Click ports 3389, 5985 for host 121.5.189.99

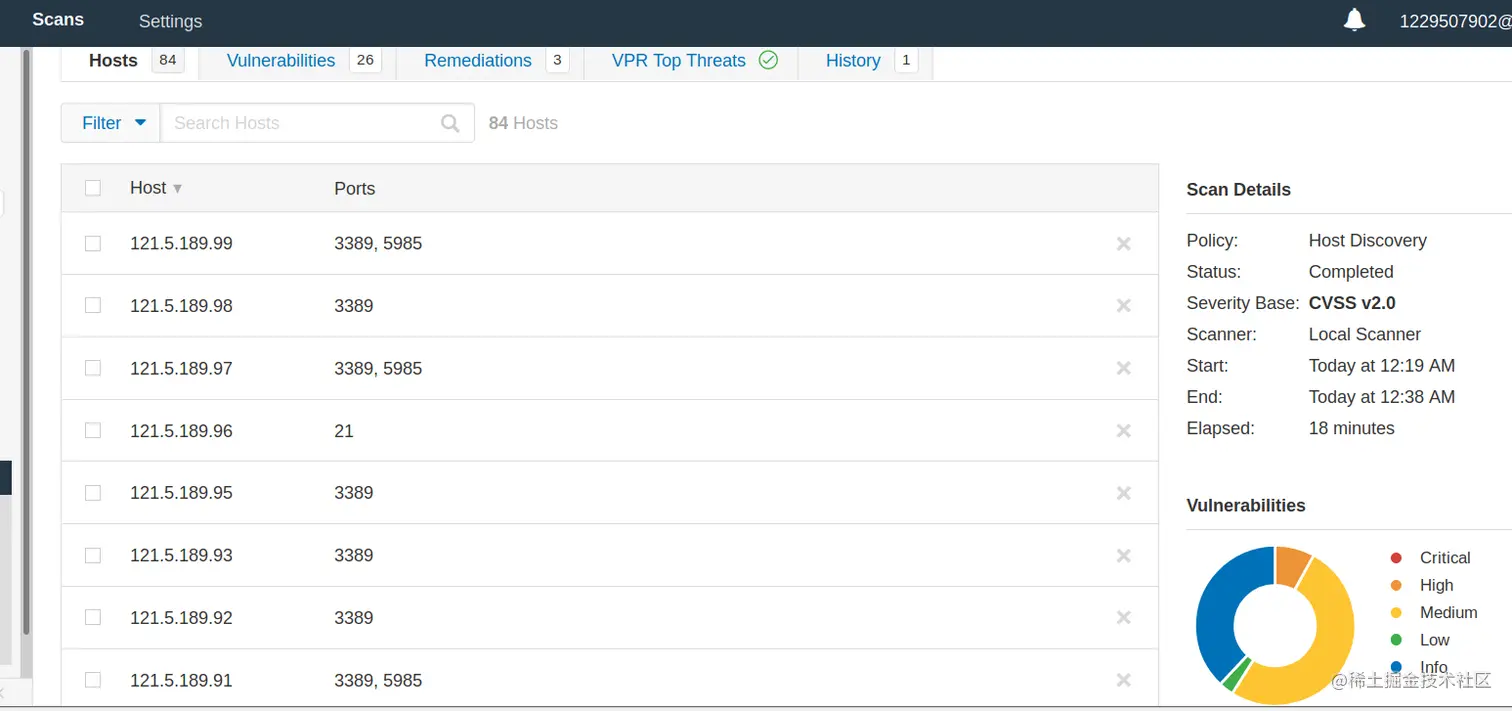(378, 244)
